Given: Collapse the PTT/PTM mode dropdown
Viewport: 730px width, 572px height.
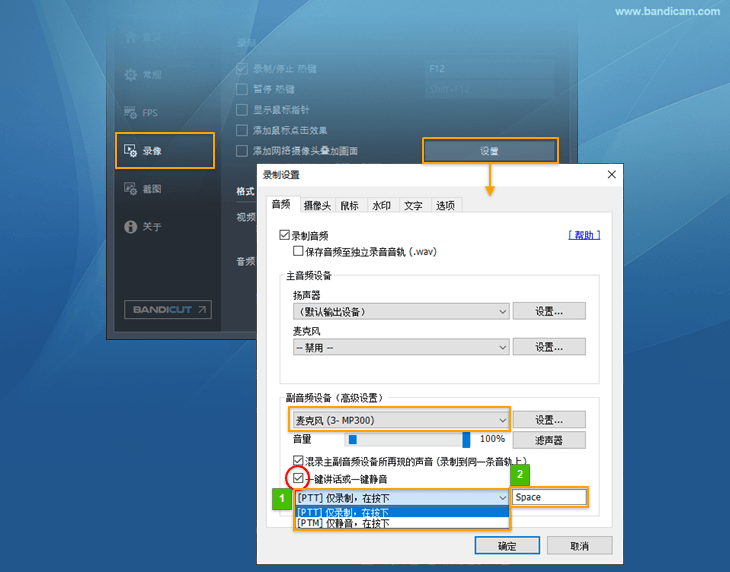Looking at the screenshot, I should tap(402, 498).
